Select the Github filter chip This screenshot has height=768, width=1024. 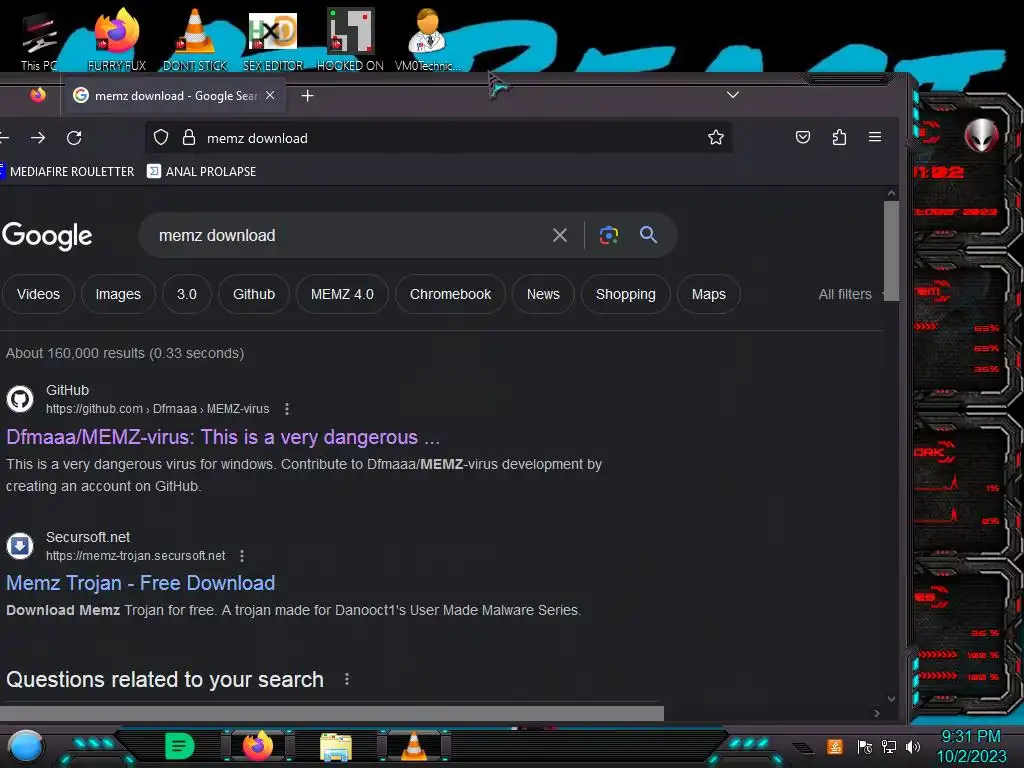pos(254,295)
